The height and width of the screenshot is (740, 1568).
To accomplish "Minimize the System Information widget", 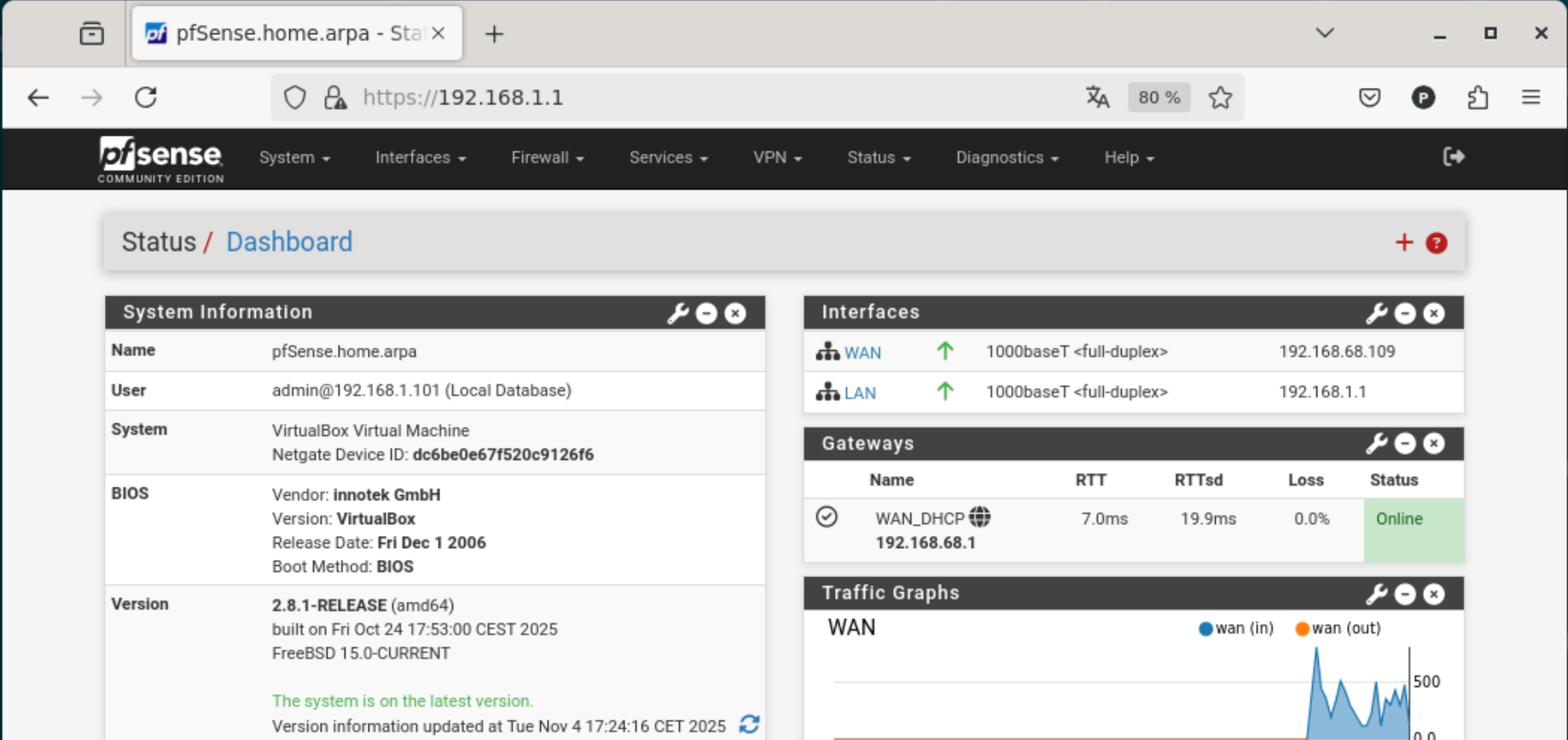I will pos(706,313).
